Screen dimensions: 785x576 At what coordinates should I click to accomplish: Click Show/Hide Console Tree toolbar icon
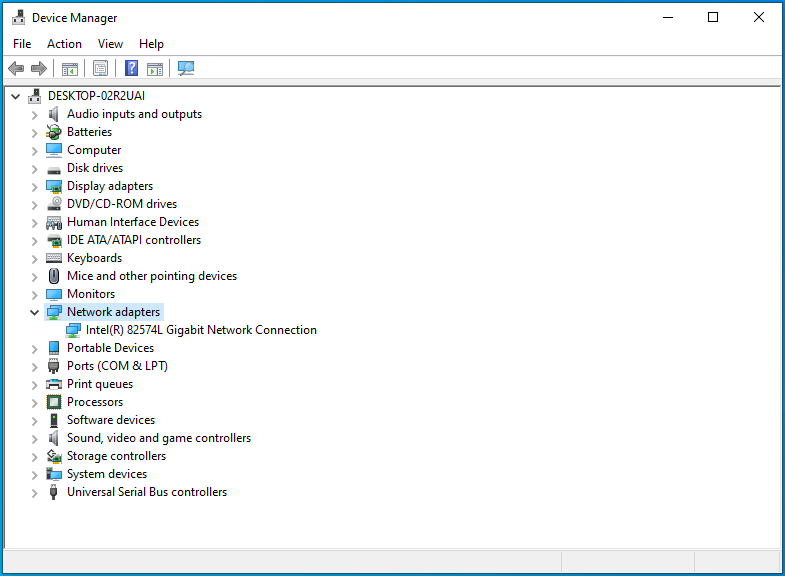pos(70,68)
